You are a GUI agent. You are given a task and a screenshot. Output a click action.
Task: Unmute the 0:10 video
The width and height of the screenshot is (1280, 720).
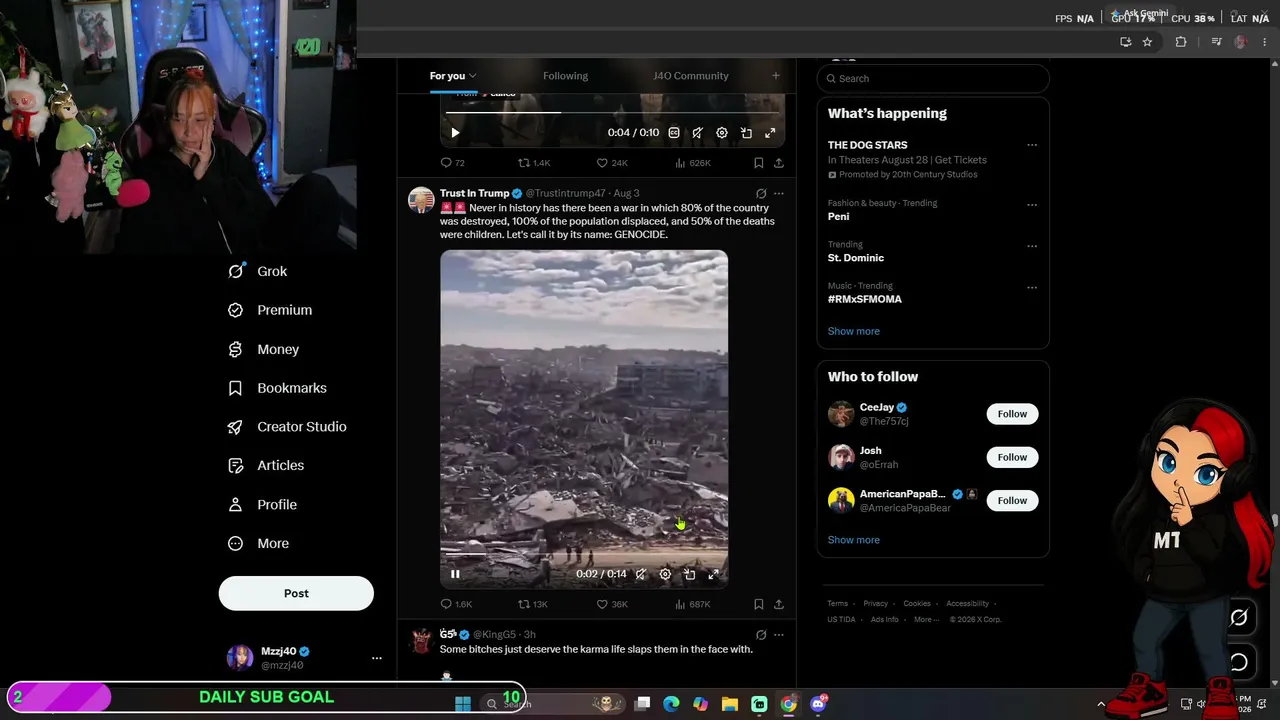tap(697, 132)
